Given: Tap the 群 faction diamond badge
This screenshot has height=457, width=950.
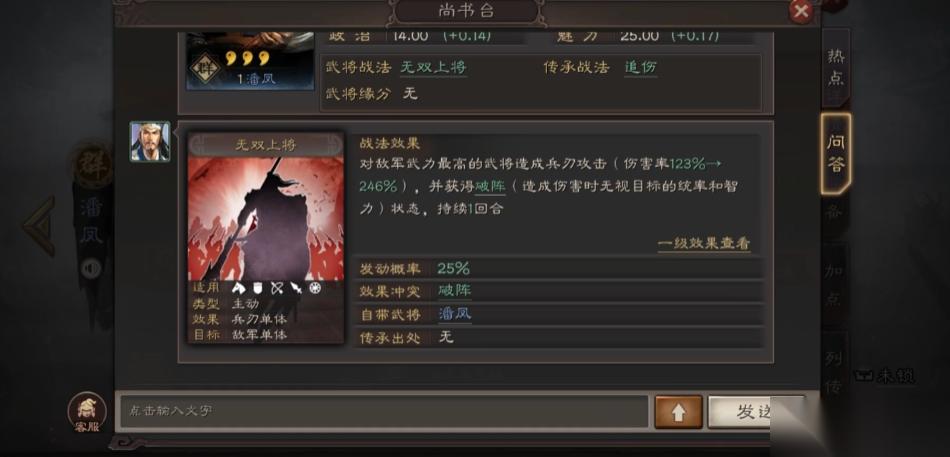Looking at the screenshot, I should pyautogui.click(x=205, y=68).
